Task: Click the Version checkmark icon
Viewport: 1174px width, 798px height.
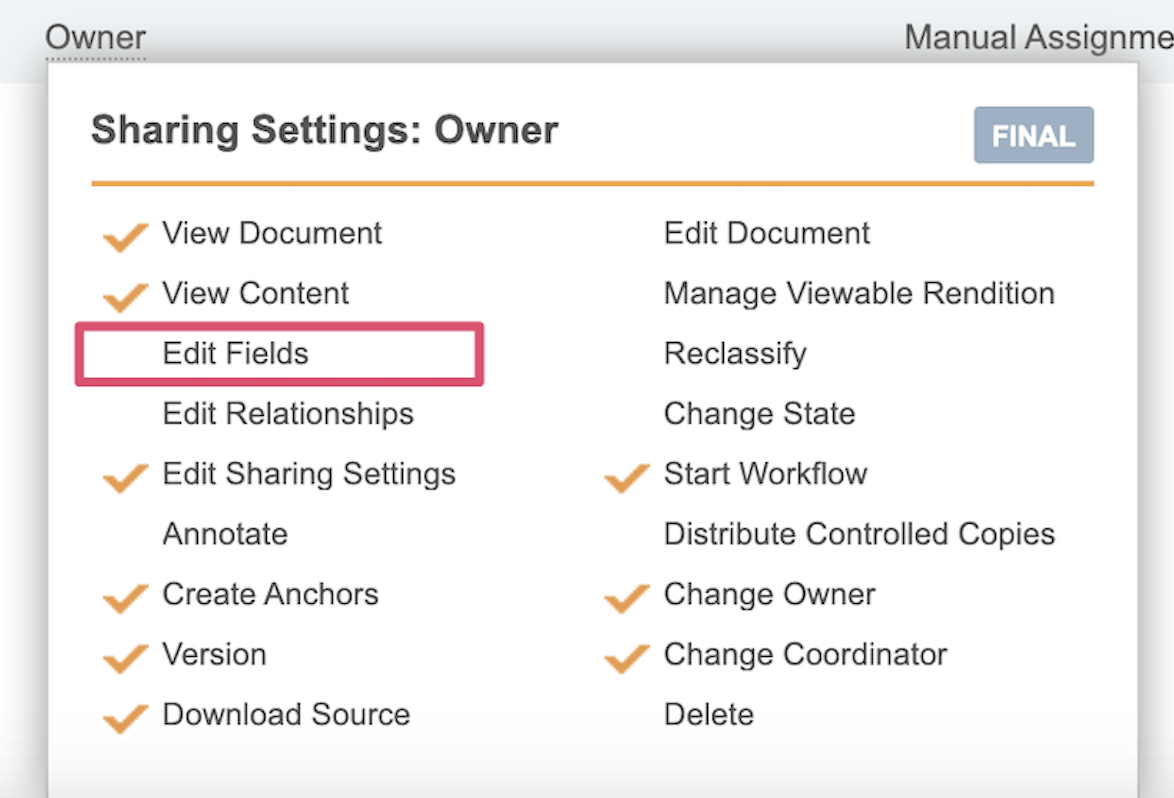Action: [x=125, y=657]
